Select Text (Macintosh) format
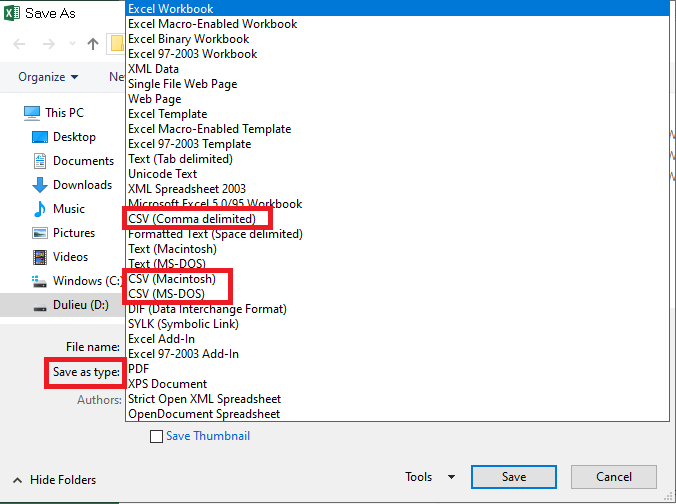The width and height of the screenshot is (676, 504). 397,249
